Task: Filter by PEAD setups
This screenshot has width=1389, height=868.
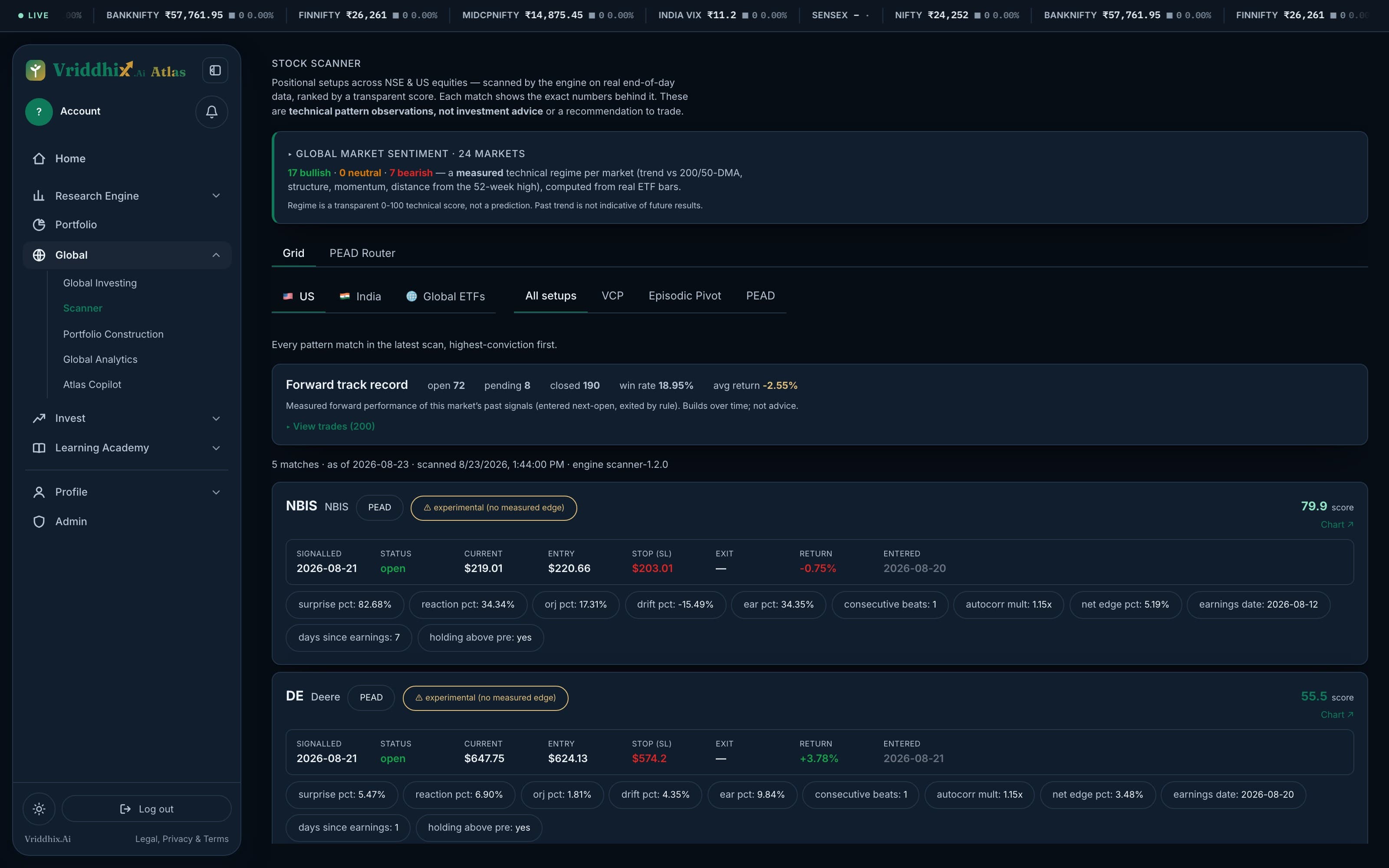Action: [760, 296]
